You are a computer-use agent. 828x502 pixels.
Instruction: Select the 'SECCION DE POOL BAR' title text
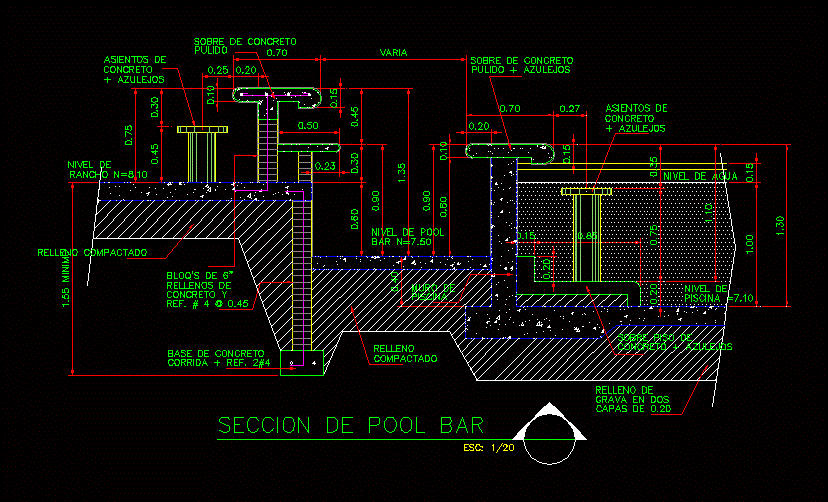(x=351, y=425)
